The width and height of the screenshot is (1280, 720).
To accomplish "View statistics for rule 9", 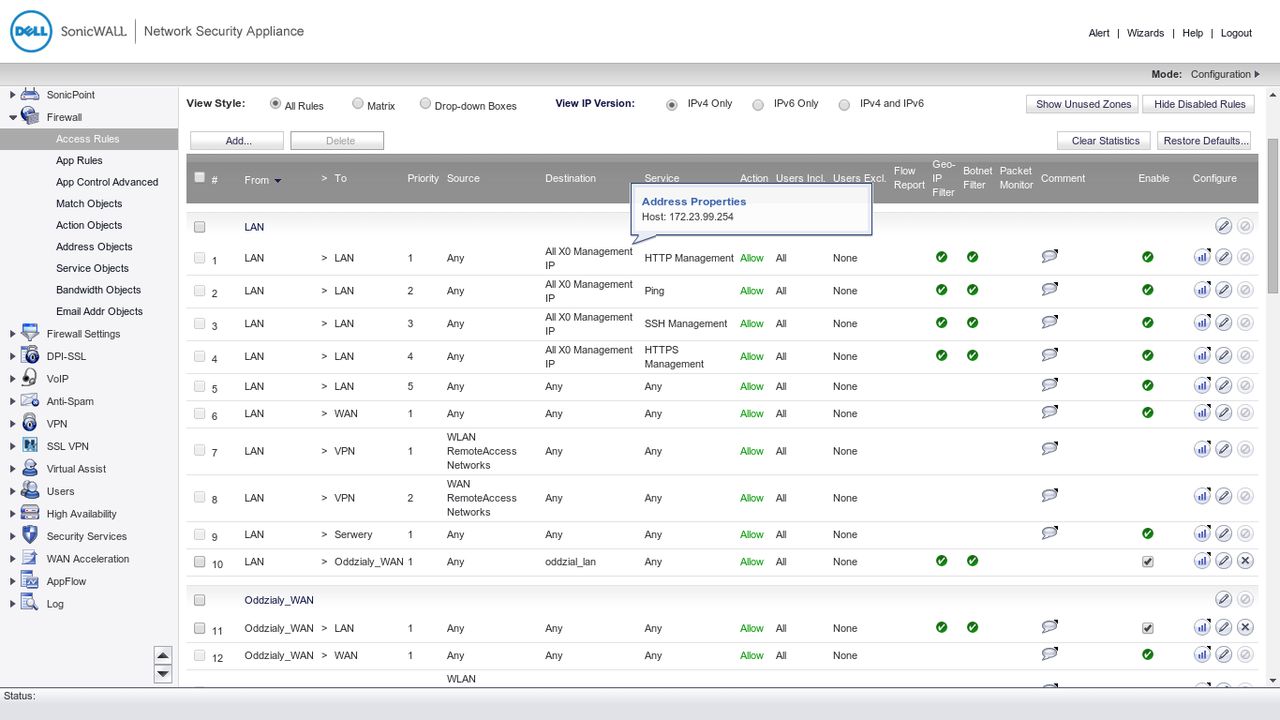I will [x=1202, y=535].
